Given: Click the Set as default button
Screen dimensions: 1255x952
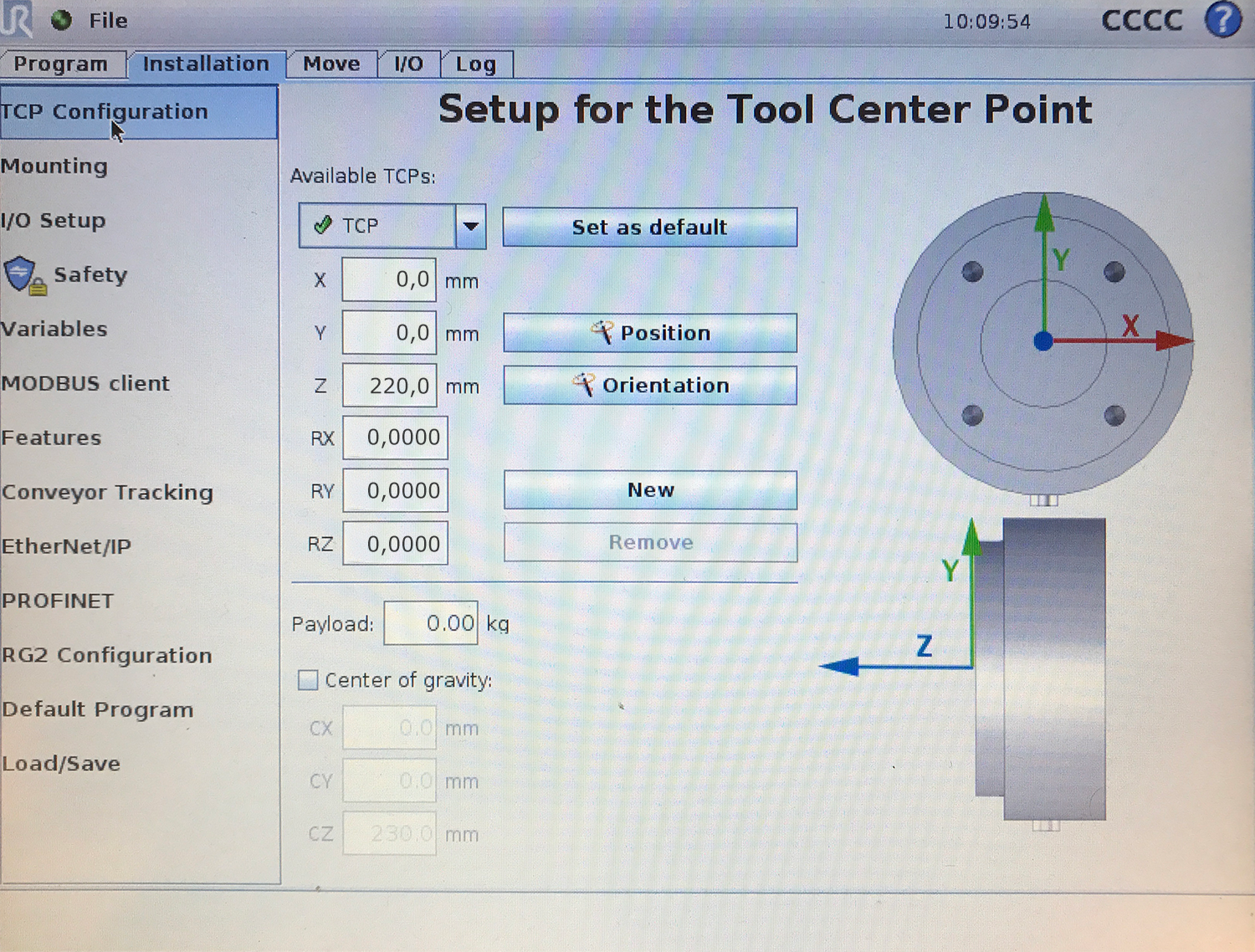Looking at the screenshot, I should pyautogui.click(x=650, y=228).
